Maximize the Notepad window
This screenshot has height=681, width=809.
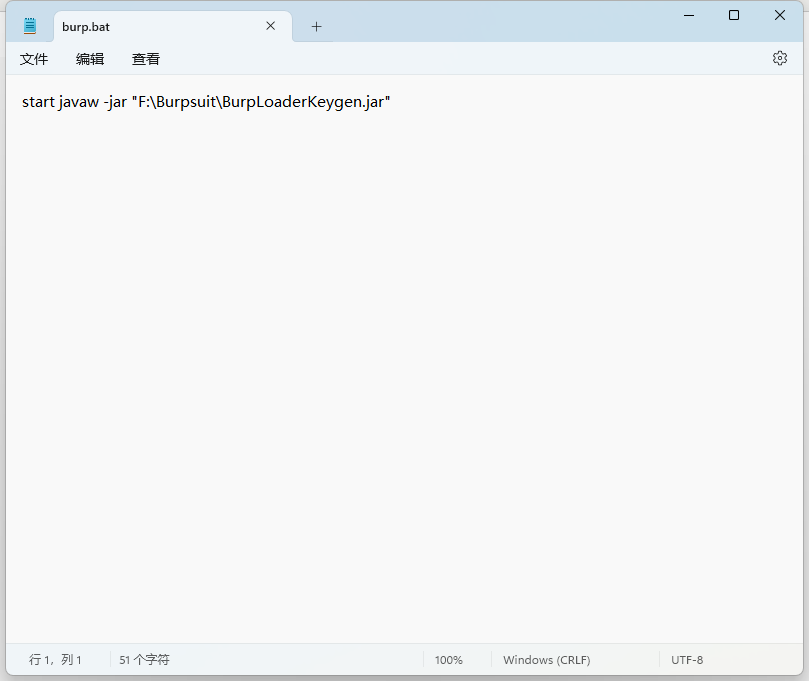[734, 15]
